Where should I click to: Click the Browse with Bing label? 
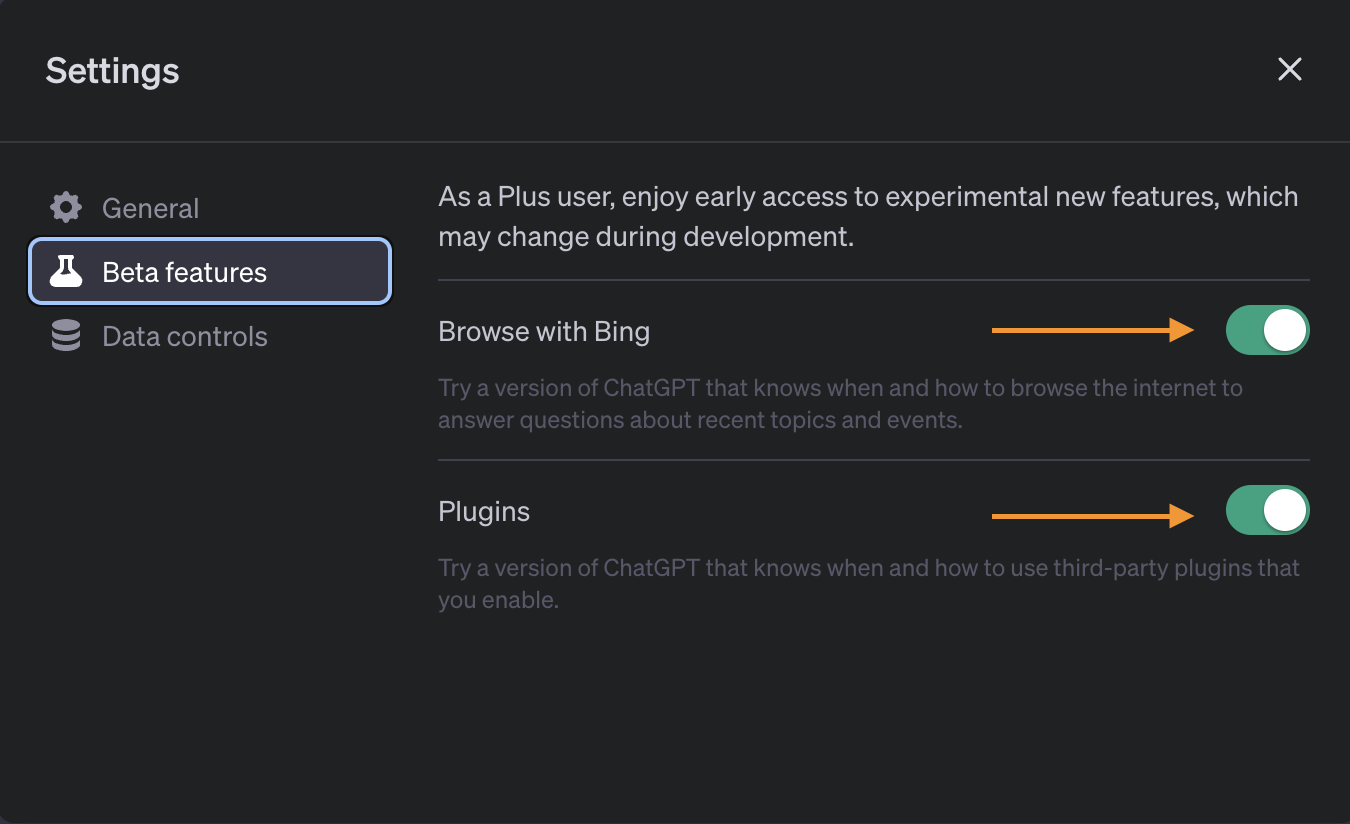pyautogui.click(x=544, y=331)
